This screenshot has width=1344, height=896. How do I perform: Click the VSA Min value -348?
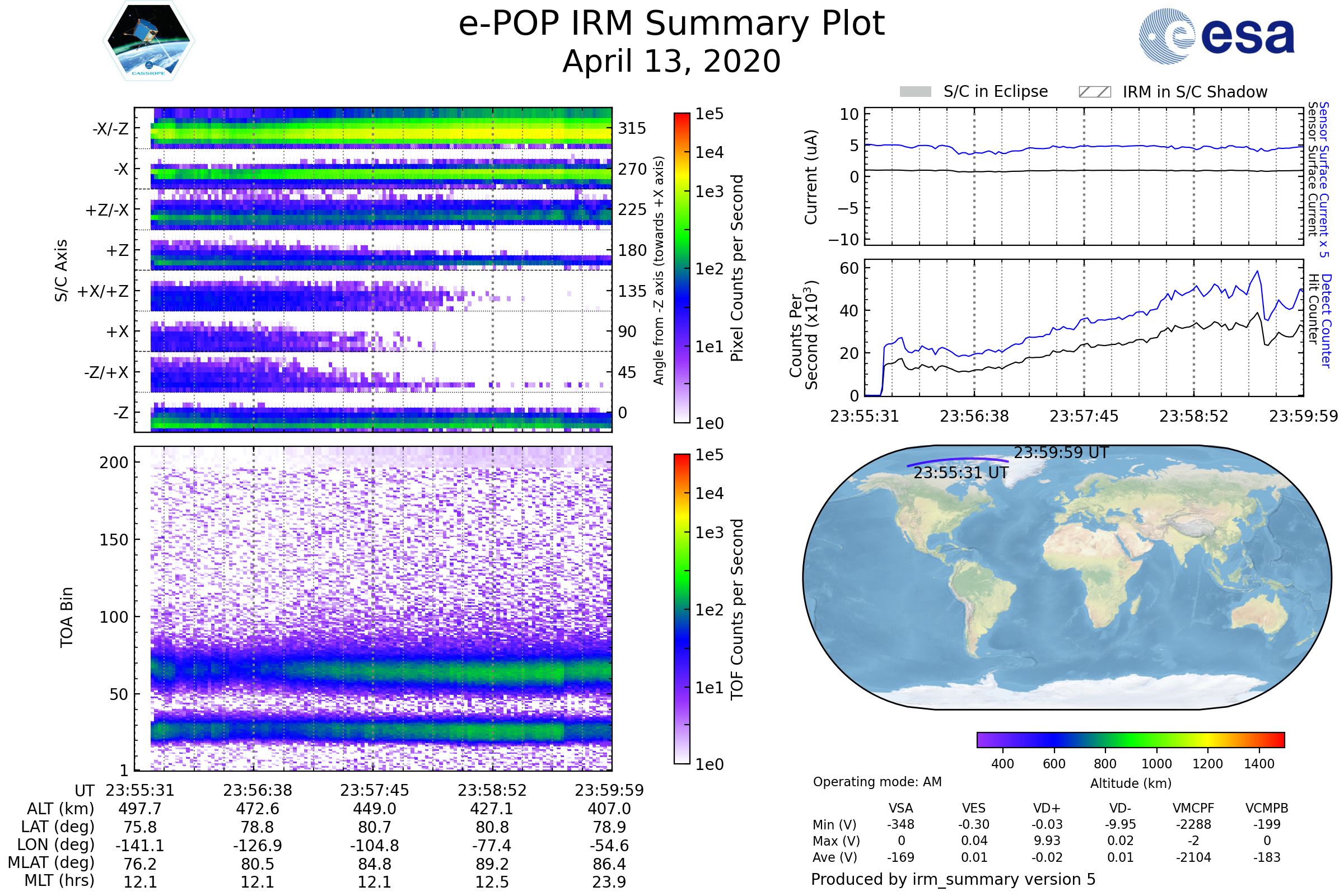[900, 824]
